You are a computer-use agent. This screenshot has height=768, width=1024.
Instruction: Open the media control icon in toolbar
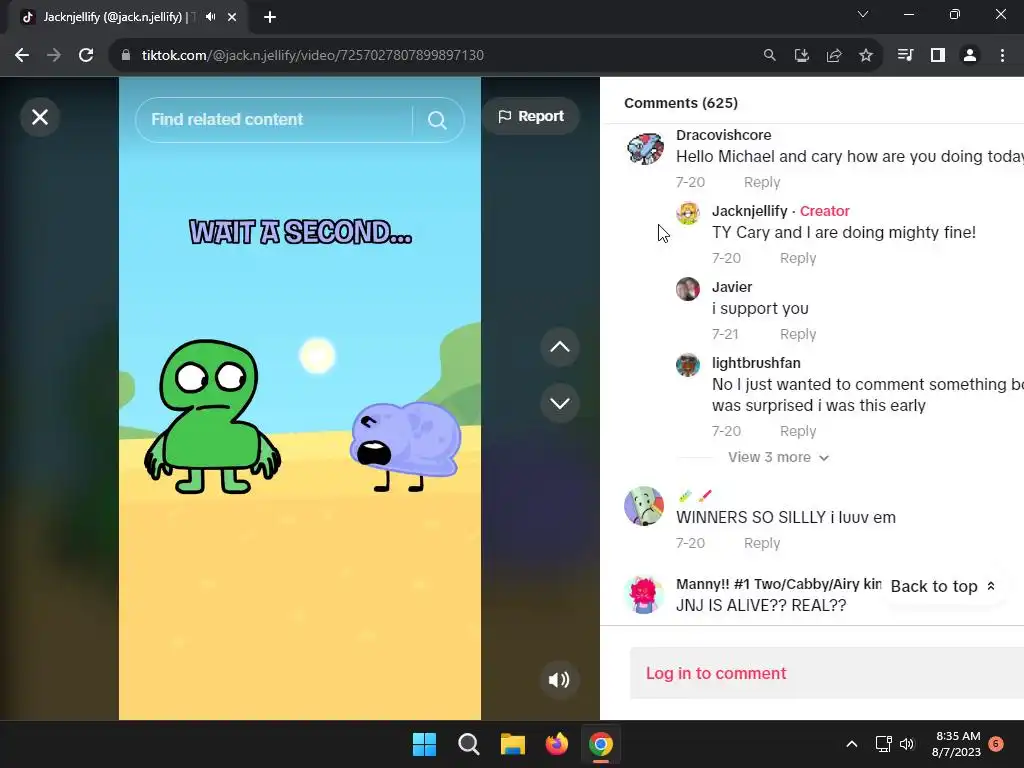coord(905,56)
